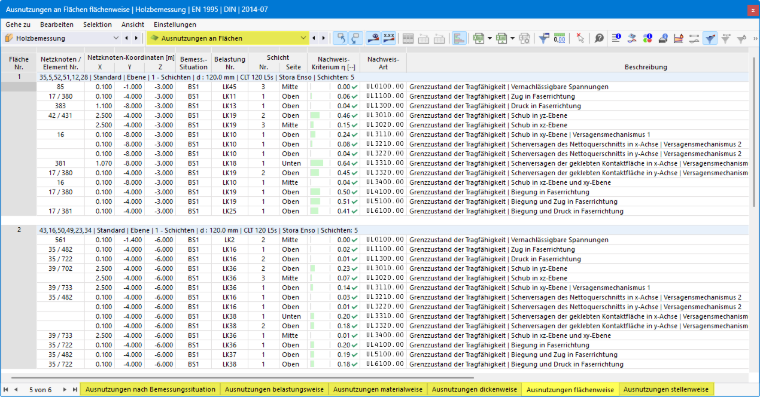Toggle the x.xx result values toolbar icon
This screenshot has width=760, height=397.
tap(389, 38)
